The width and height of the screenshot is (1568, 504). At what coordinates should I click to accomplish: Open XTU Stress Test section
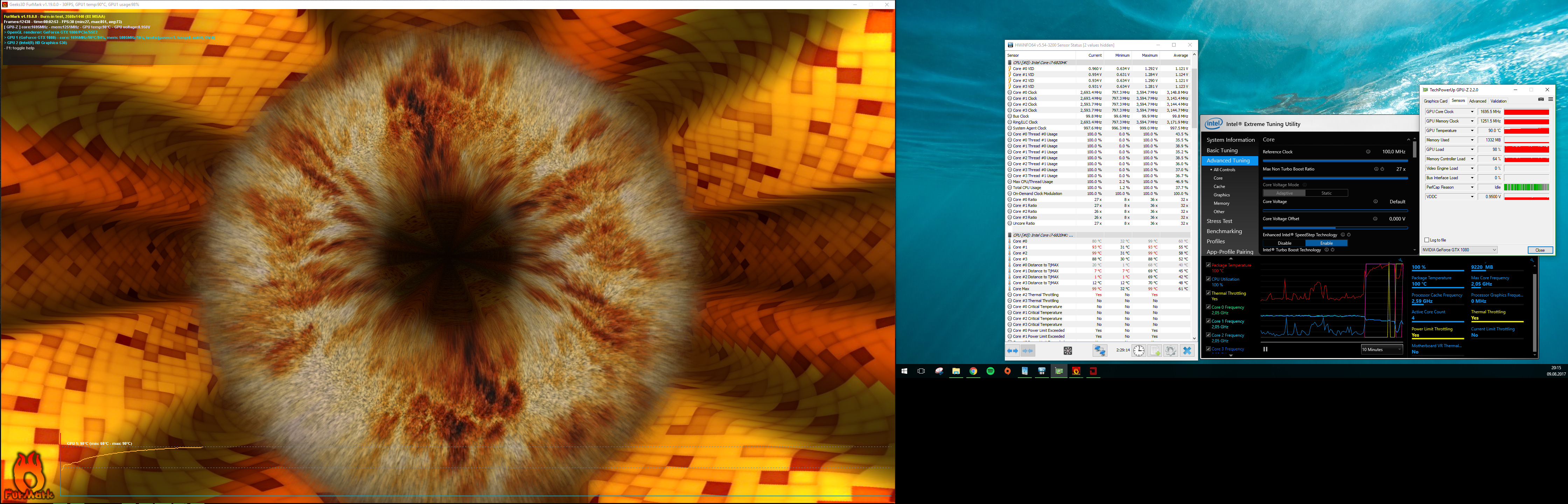1219,221
